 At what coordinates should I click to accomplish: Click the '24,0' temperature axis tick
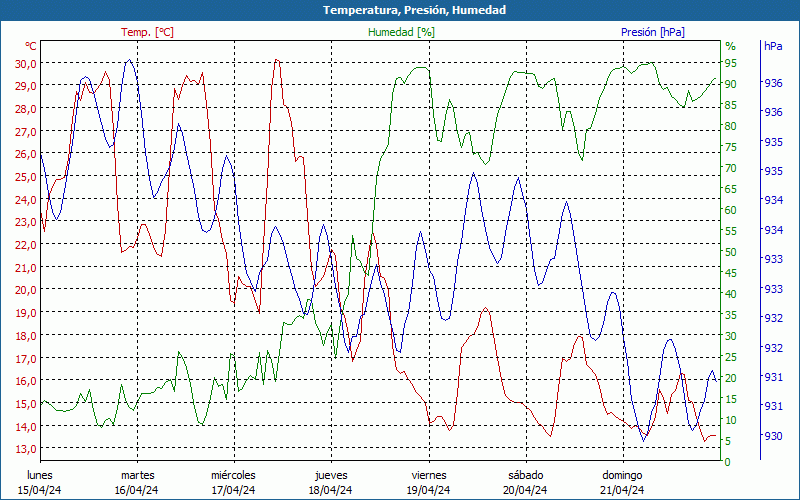point(26,199)
